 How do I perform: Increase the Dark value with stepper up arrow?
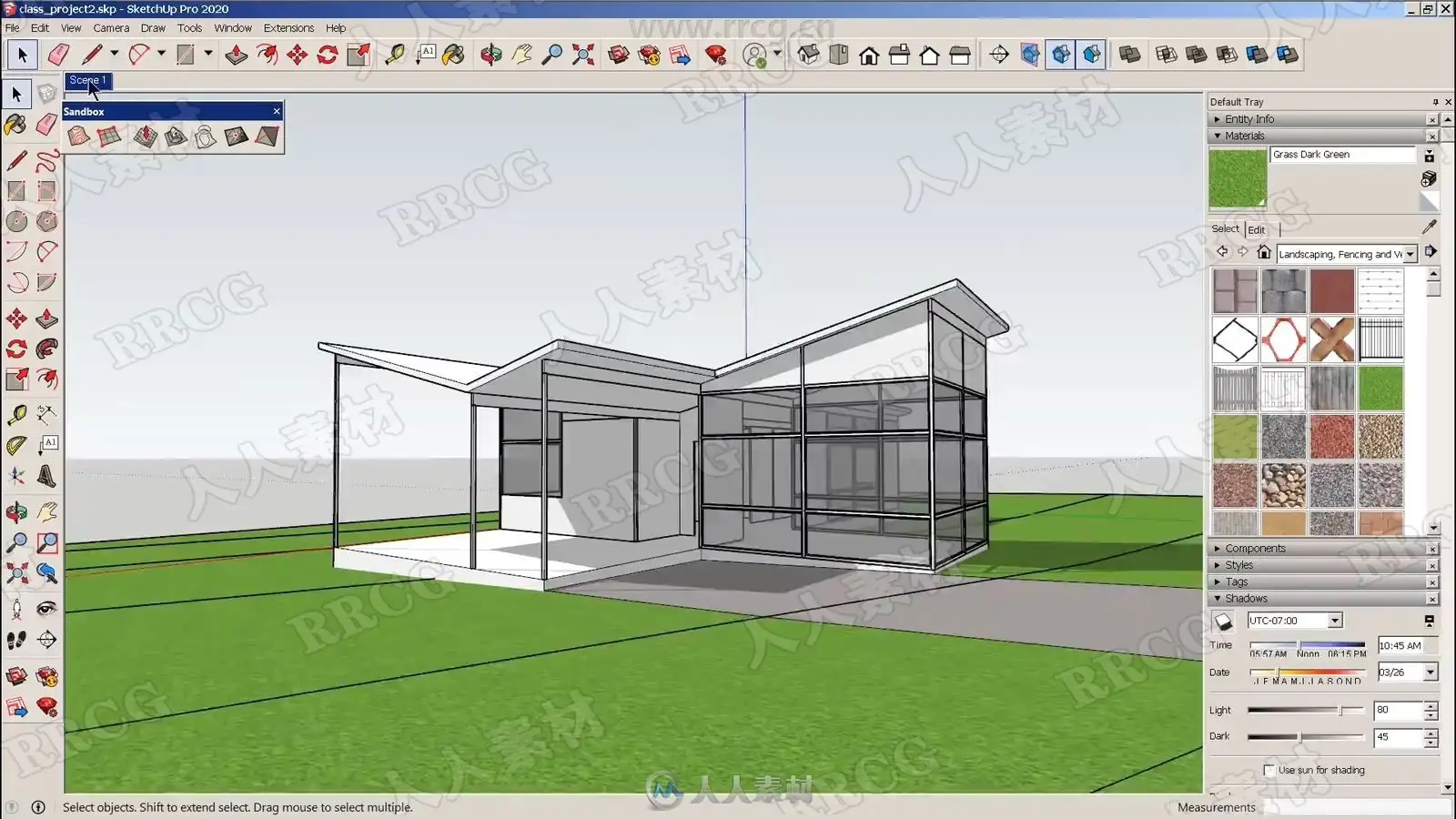(1431, 733)
